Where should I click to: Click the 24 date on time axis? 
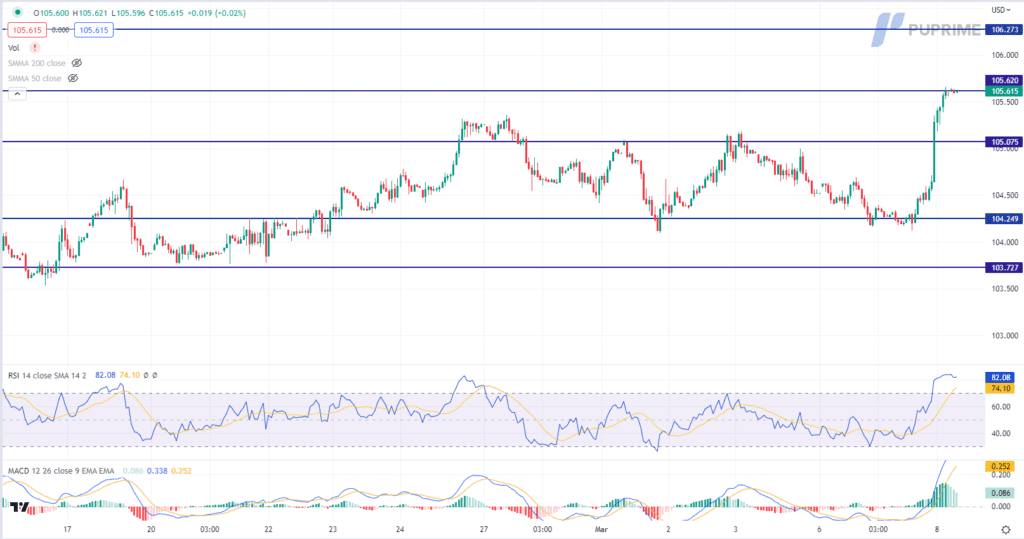pos(400,529)
